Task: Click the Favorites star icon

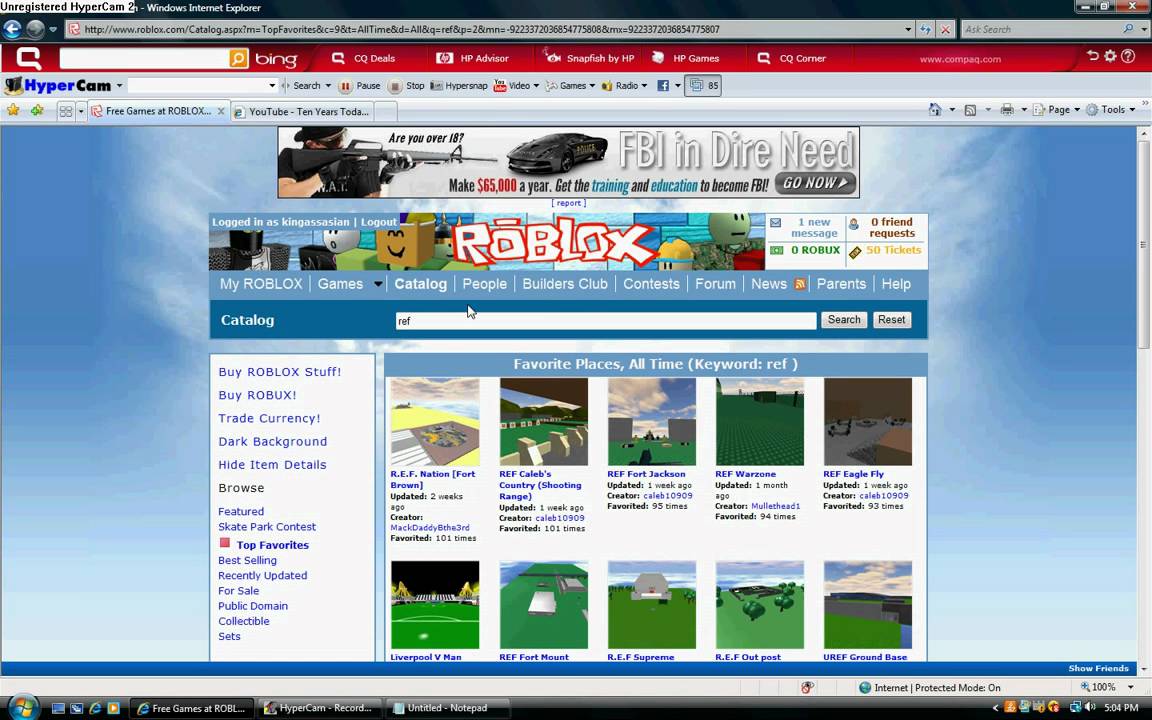Action: [x=13, y=110]
